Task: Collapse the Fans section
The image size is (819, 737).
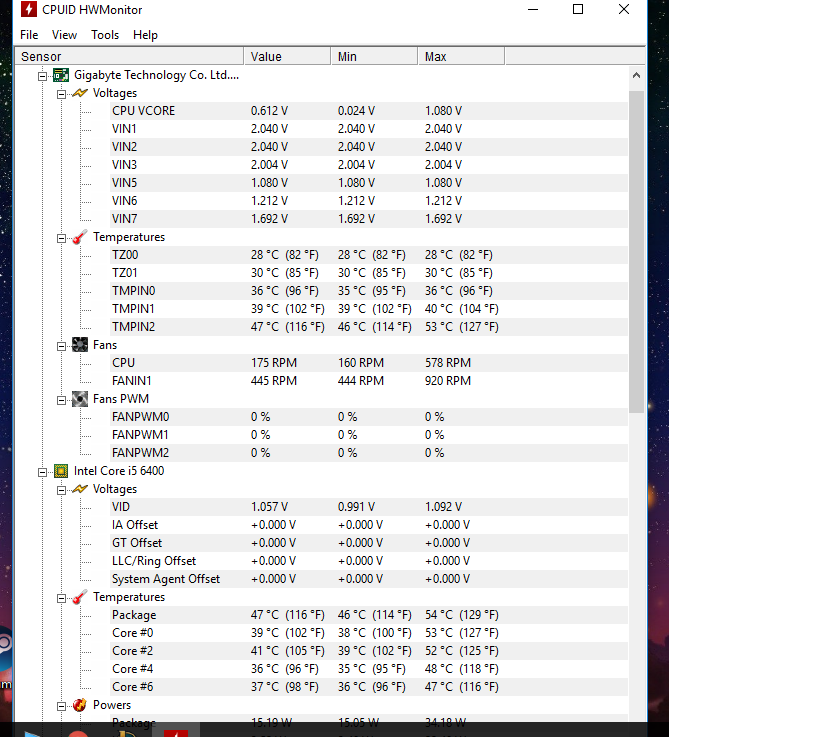Action: [61, 346]
